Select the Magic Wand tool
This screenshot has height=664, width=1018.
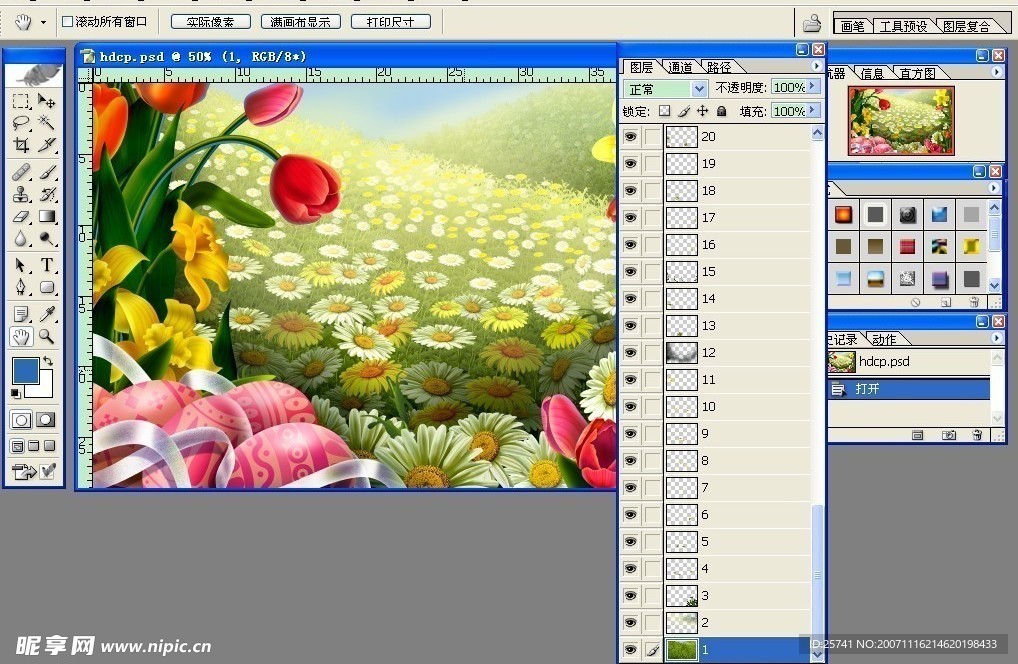pos(47,122)
